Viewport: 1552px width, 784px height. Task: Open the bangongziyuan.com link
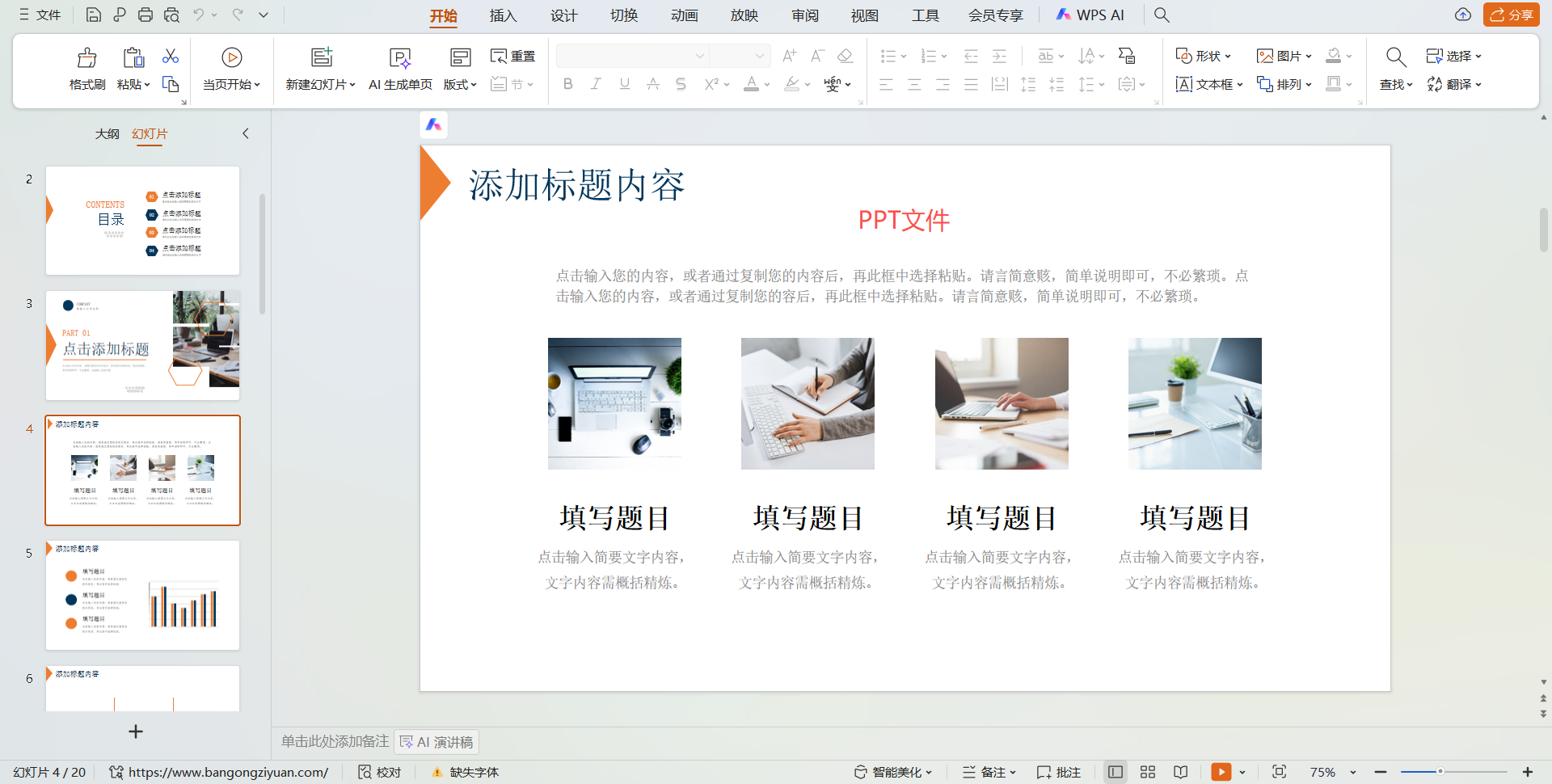229,772
